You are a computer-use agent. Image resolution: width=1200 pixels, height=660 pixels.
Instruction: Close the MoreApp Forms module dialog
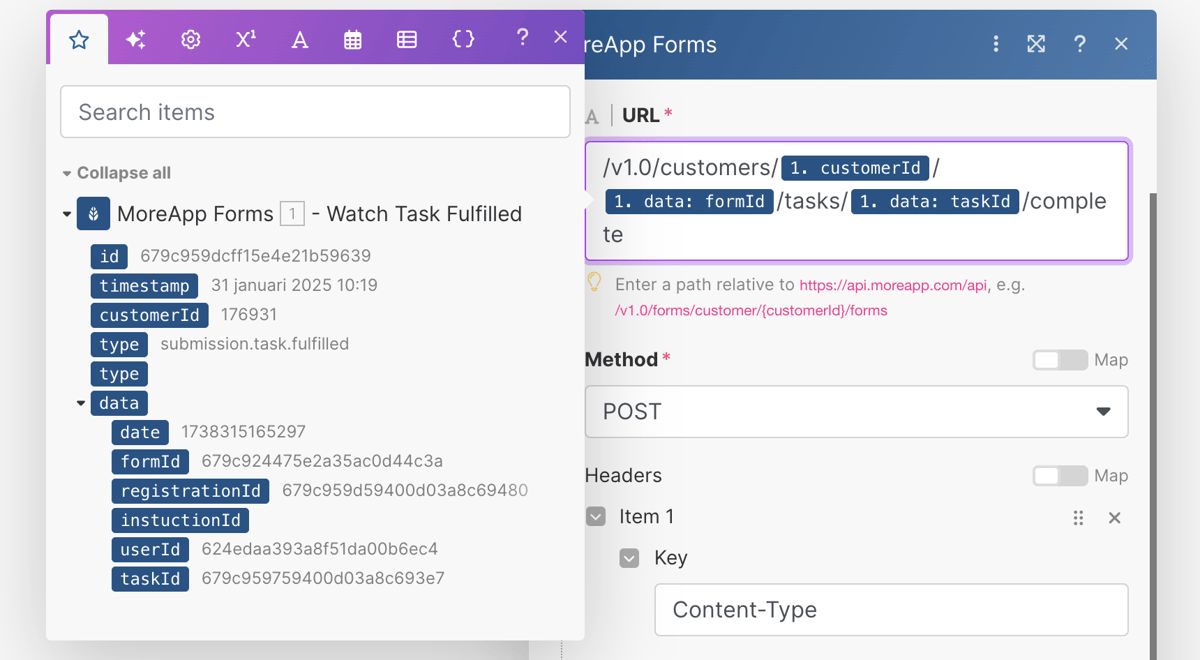(x=1121, y=44)
